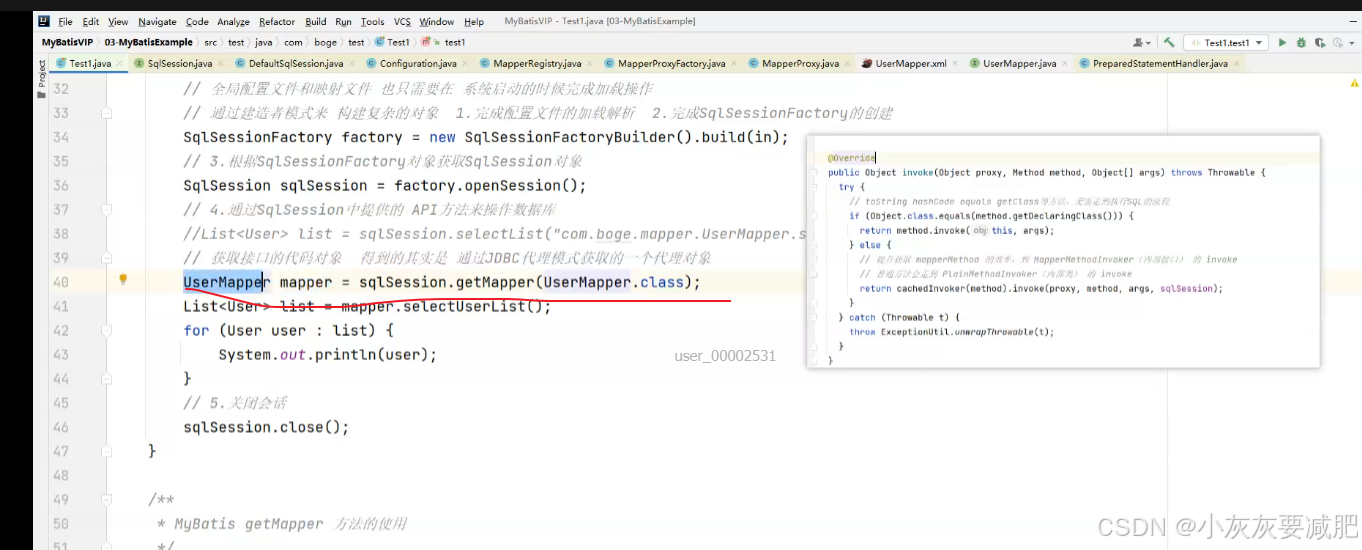Switch to the Configuration.java tab
Screen dimensions: 1362x550
[x=417, y=64]
